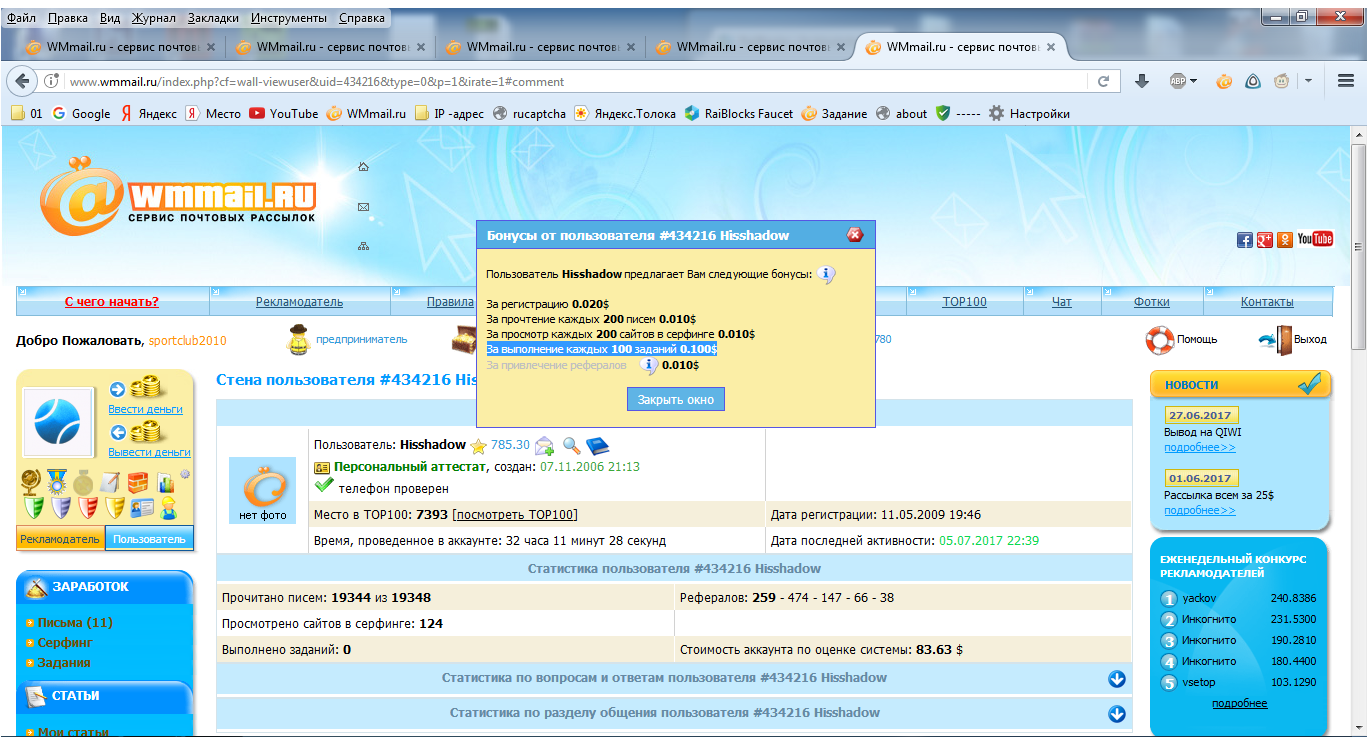The height and width of the screenshot is (737, 1368).
Task: Click the magnifier icon near Hisshadow
Action: 571,446
